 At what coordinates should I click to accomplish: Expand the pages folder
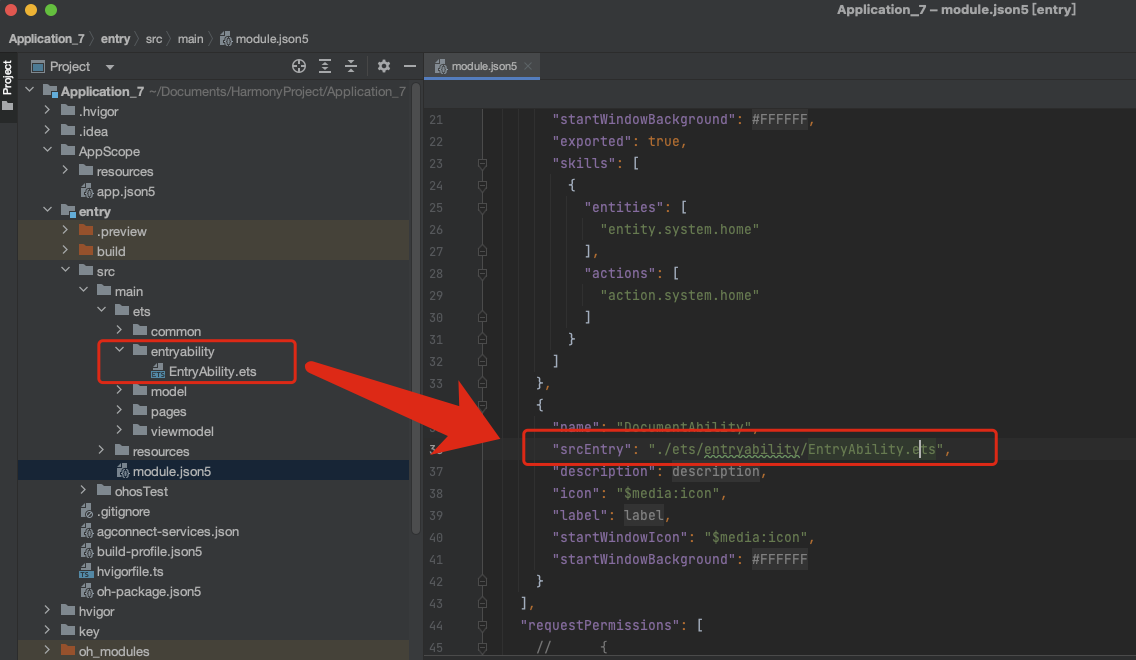point(119,411)
